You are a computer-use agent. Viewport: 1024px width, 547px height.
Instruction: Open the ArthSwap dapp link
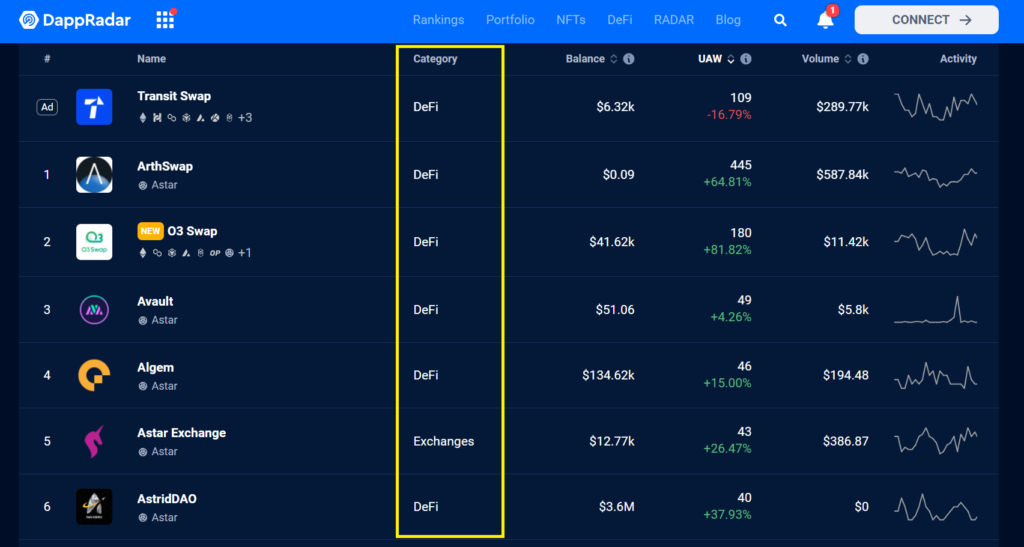coord(165,166)
